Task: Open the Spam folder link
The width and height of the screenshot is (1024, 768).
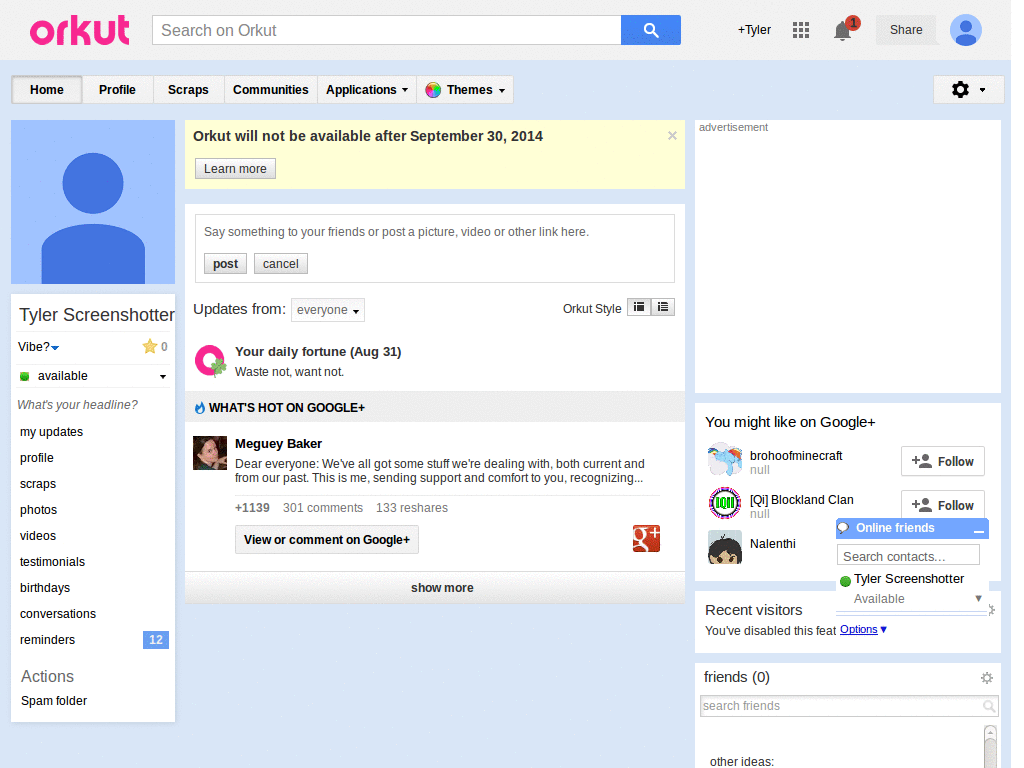Action: (x=54, y=701)
